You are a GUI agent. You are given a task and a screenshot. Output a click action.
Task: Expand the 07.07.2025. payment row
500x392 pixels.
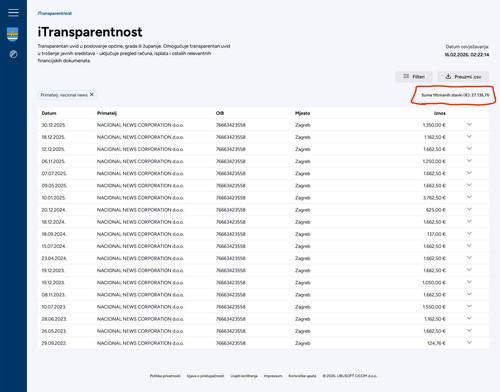[469, 173]
